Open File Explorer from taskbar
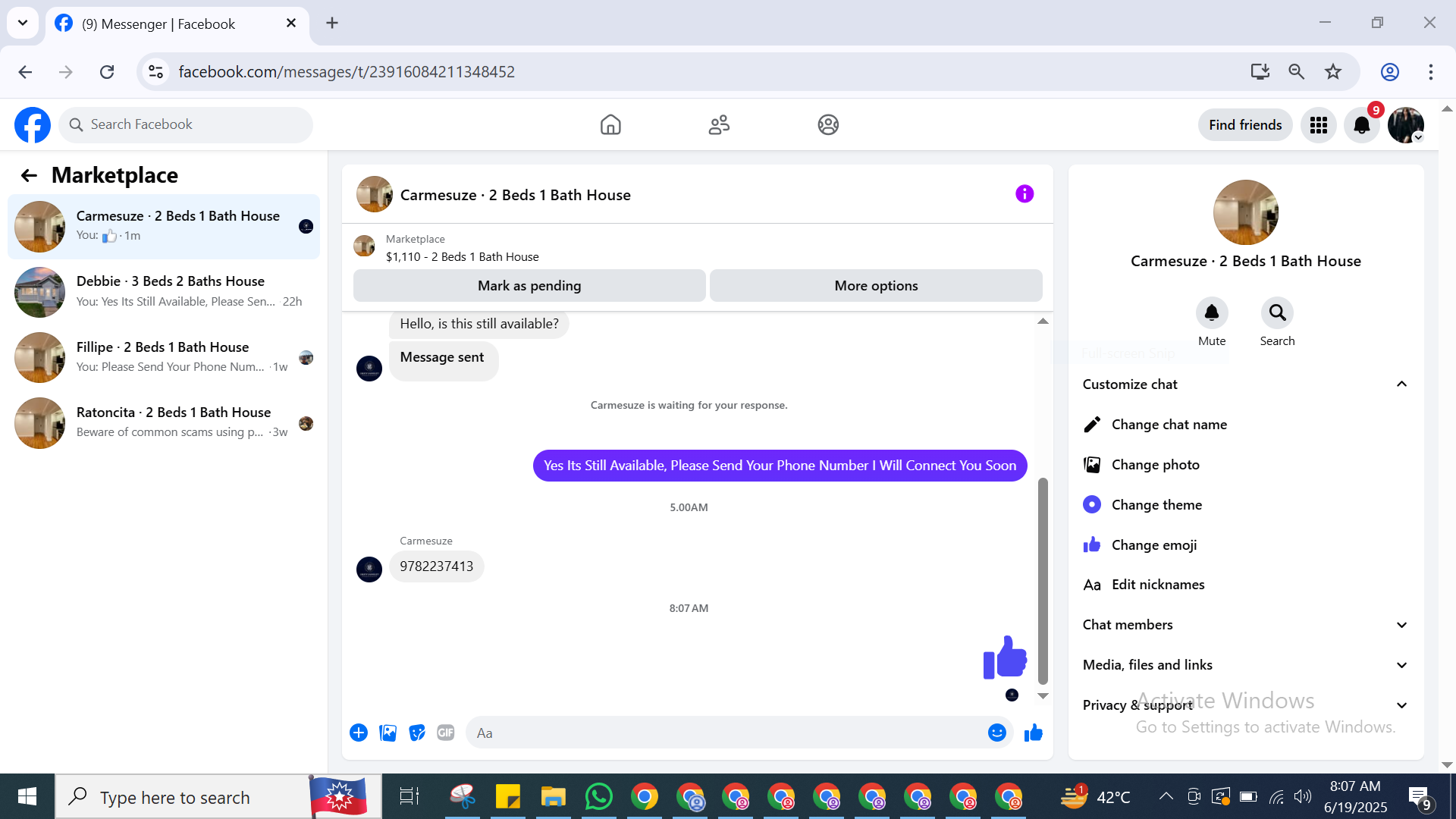1456x819 pixels. 554,797
